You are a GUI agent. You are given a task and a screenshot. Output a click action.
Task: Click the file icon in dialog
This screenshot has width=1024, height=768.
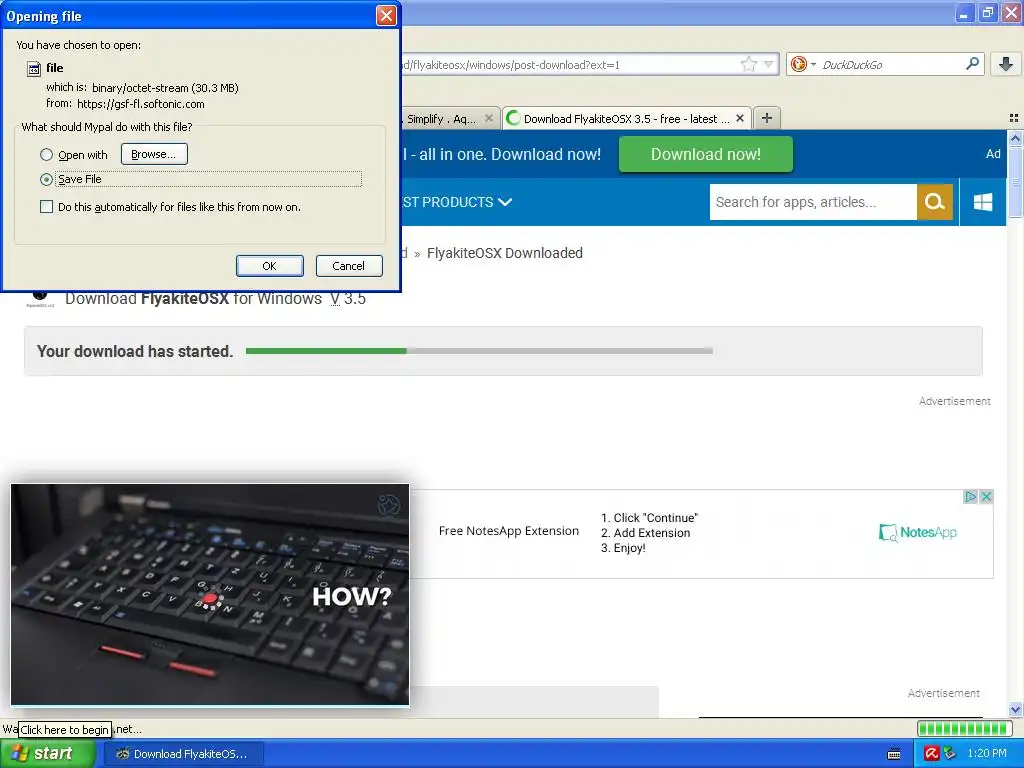click(x=34, y=69)
